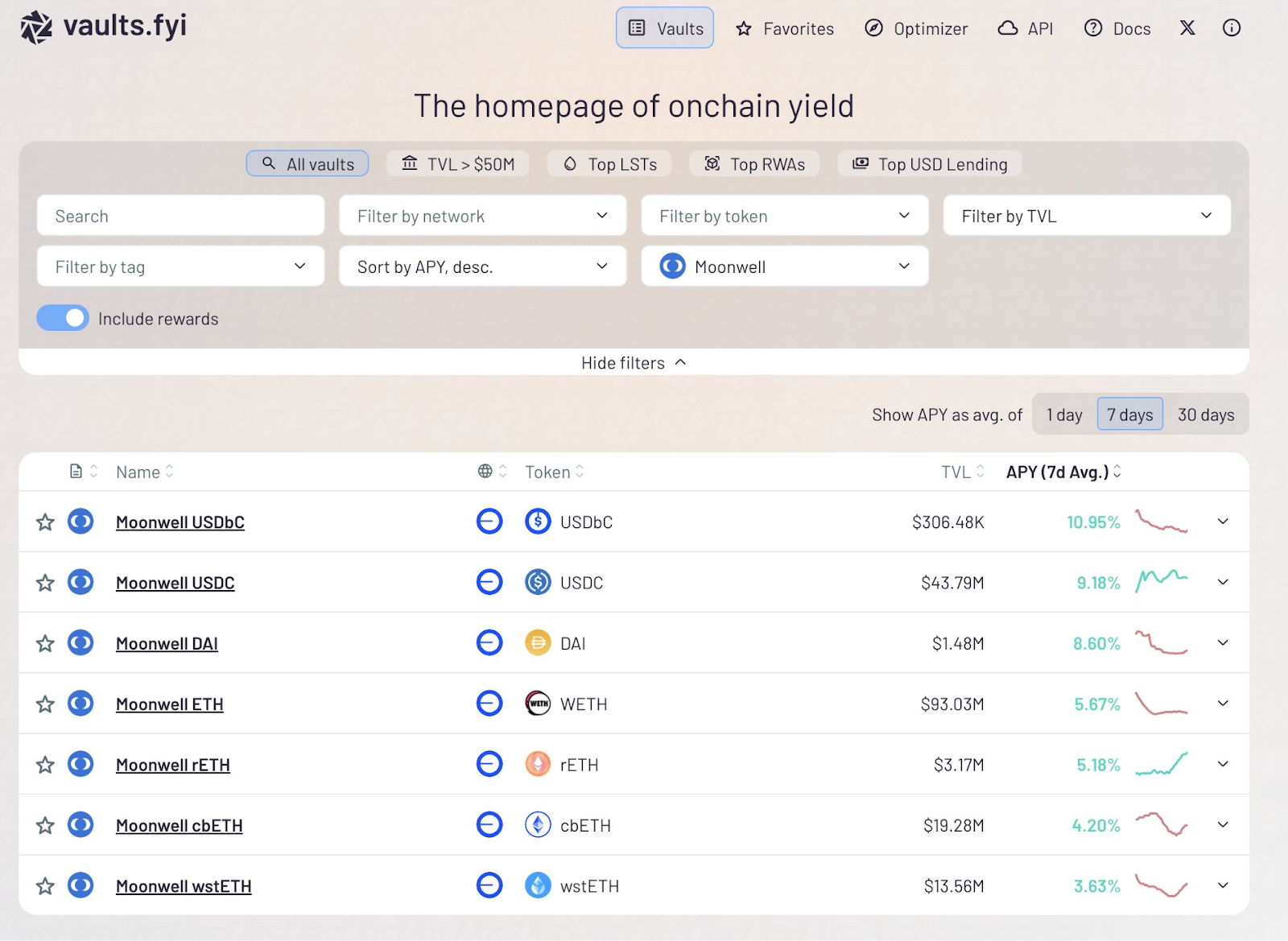This screenshot has height=941, width=1288.
Task: Open the Moonwell rETH vault link
Action: pyautogui.click(x=173, y=765)
